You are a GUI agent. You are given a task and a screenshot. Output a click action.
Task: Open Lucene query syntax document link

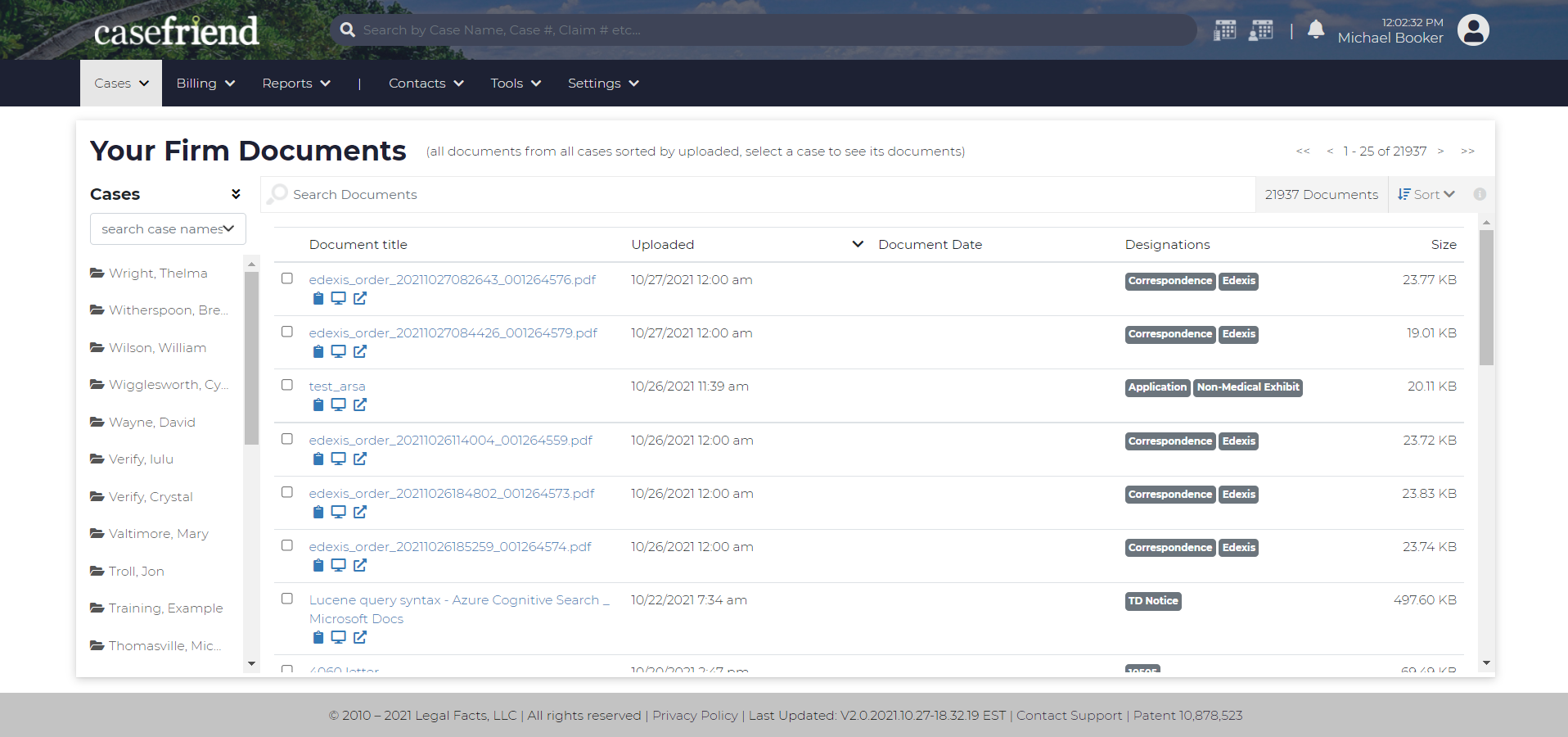(459, 609)
